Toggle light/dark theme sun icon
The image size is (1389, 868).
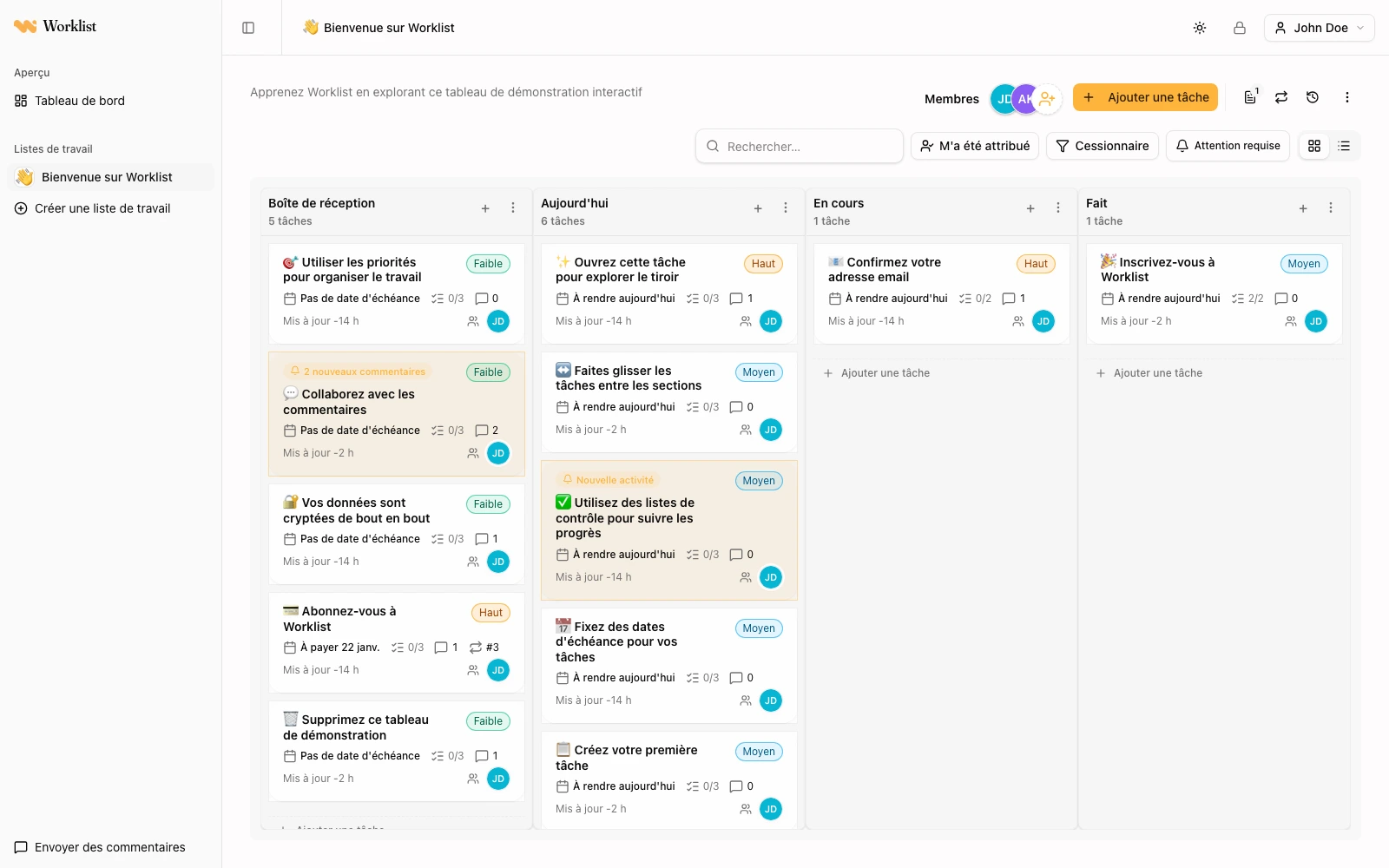click(1200, 28)
